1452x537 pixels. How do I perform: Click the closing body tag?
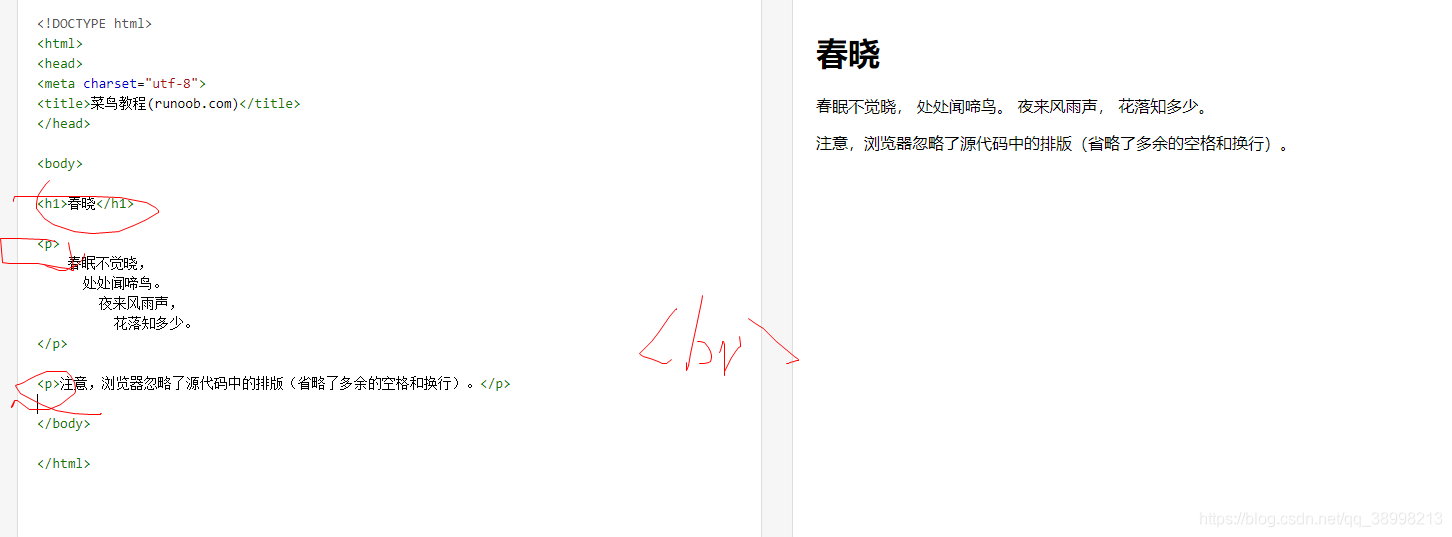click(x=64, y=423)
